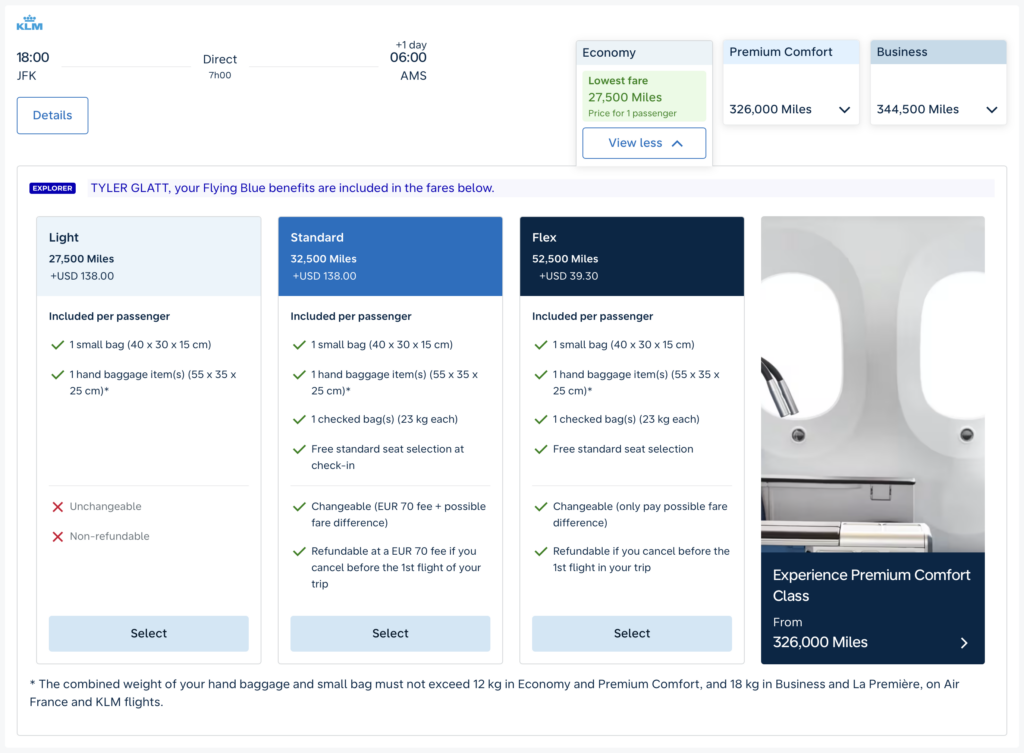
Task: Click the Flying Blue benefits message
Action: tap(293, 188)
